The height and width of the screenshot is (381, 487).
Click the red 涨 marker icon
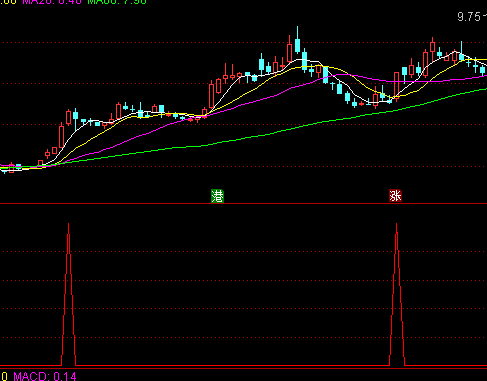395,196
